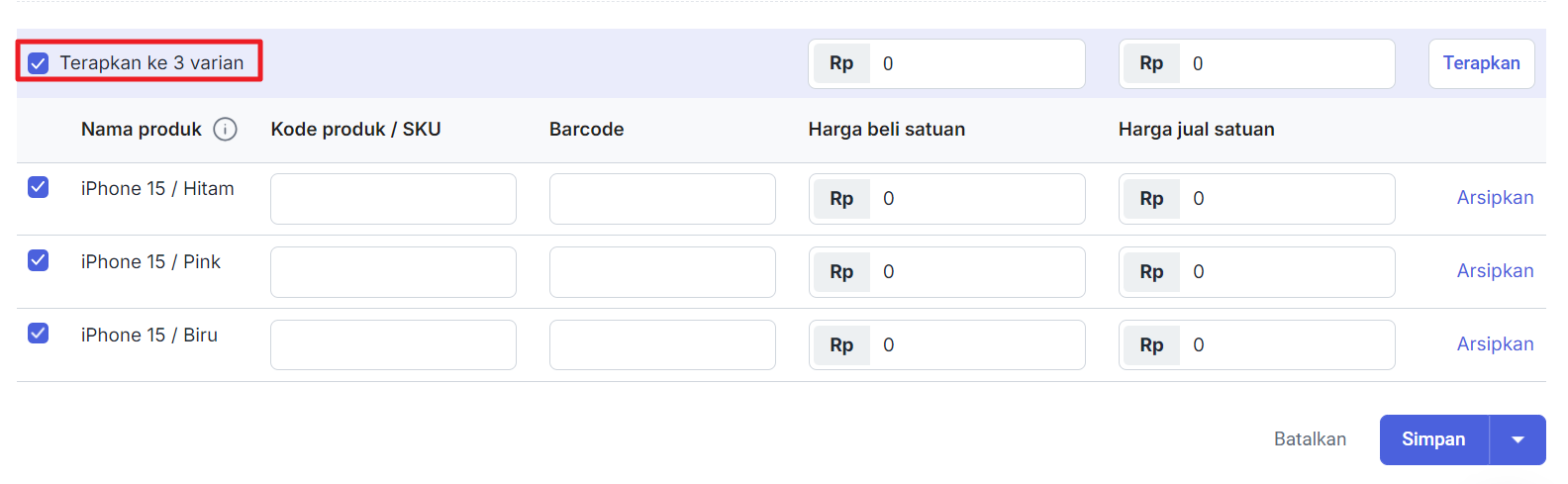Click Arsipkan for iPhone 15 / Biru
Screen dimensions: 1568x484
pyautogui.click(x=1495, y=344)
